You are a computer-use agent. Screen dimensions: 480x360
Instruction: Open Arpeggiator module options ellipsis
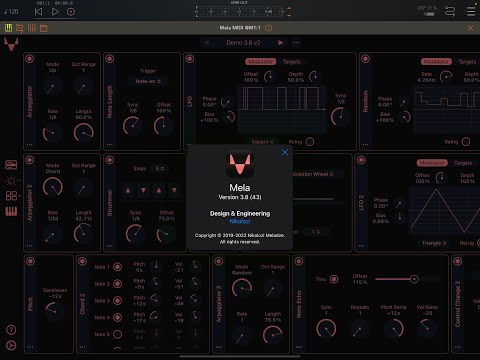point(30,145)
